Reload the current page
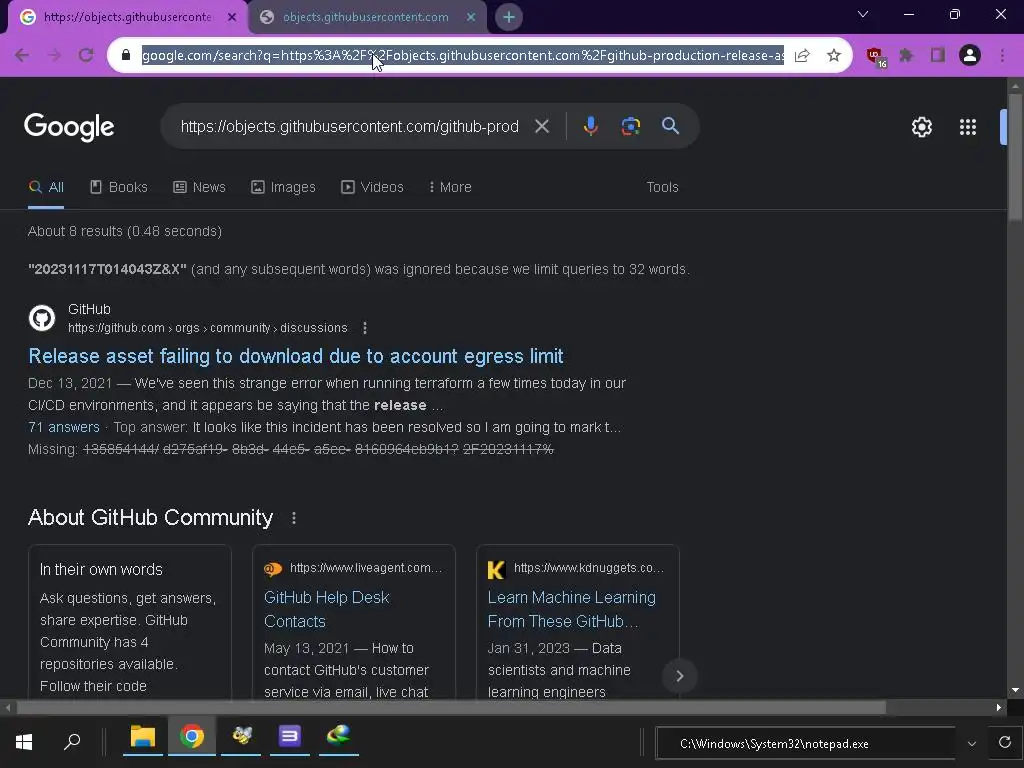This screenshot has height=768, width=1024. pyautogui.click(x=86, y=56)
